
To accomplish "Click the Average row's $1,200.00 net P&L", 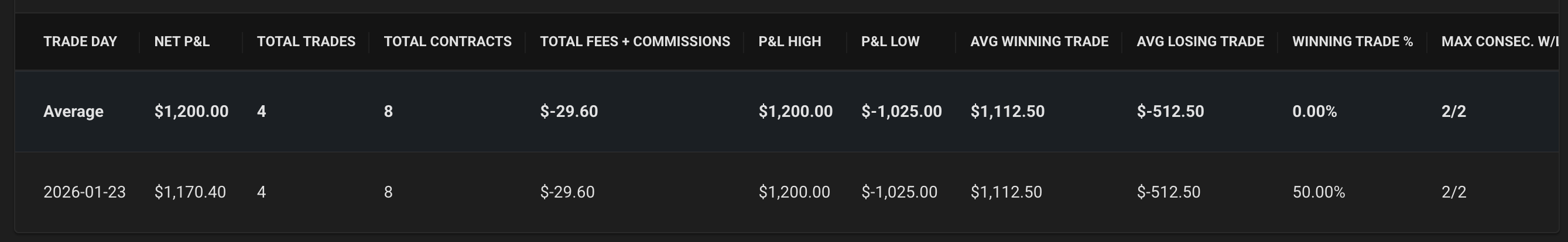I will 191,111.
